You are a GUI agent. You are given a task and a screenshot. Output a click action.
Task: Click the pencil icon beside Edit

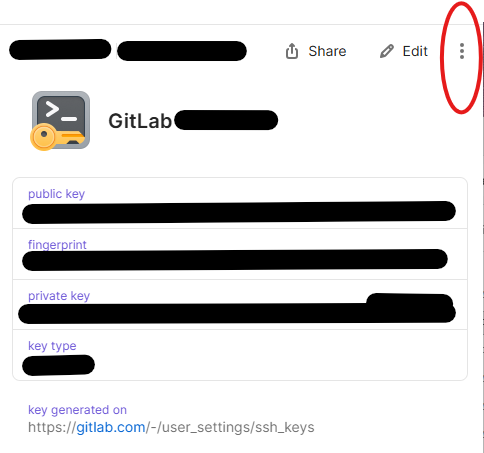coord(387,51)
